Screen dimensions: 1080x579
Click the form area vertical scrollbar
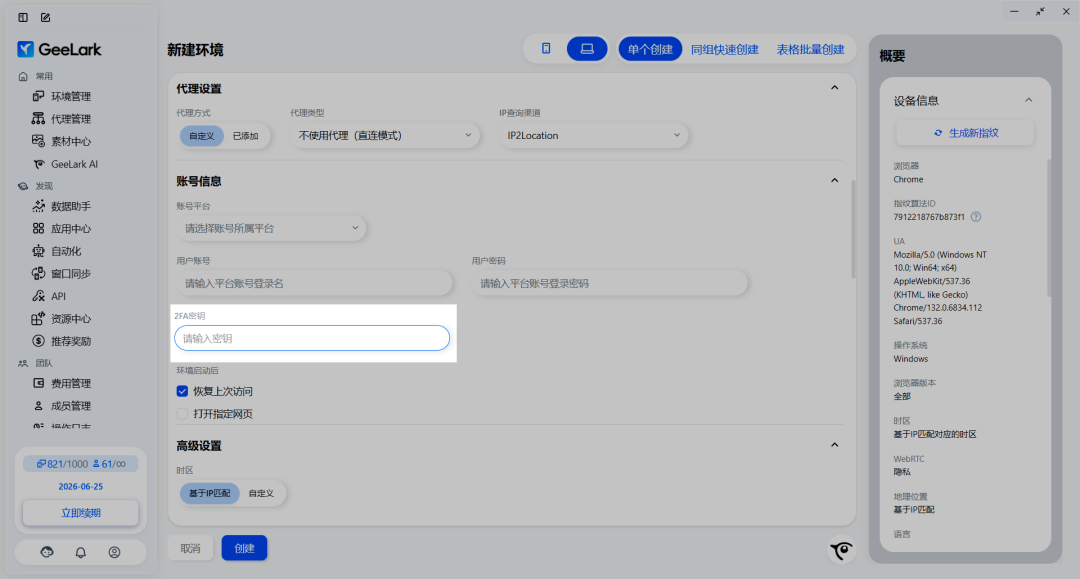point(853,229)
